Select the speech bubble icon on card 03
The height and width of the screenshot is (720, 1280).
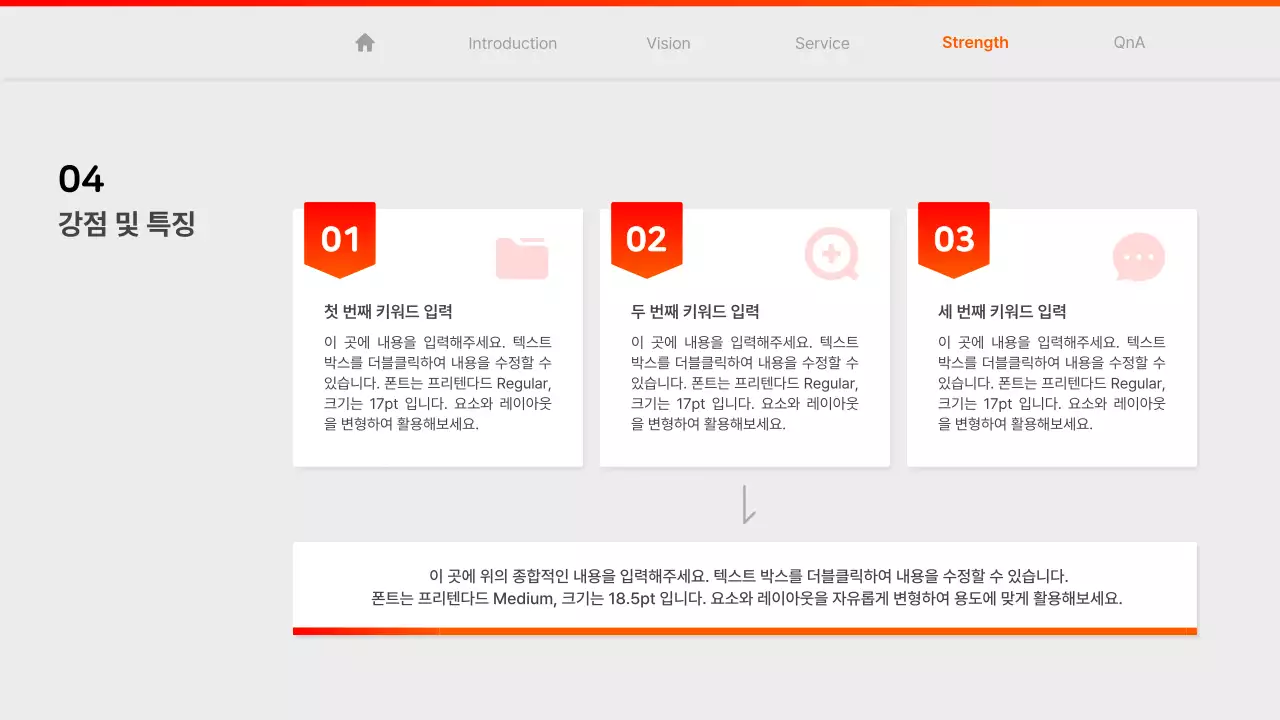[1138, 257]
